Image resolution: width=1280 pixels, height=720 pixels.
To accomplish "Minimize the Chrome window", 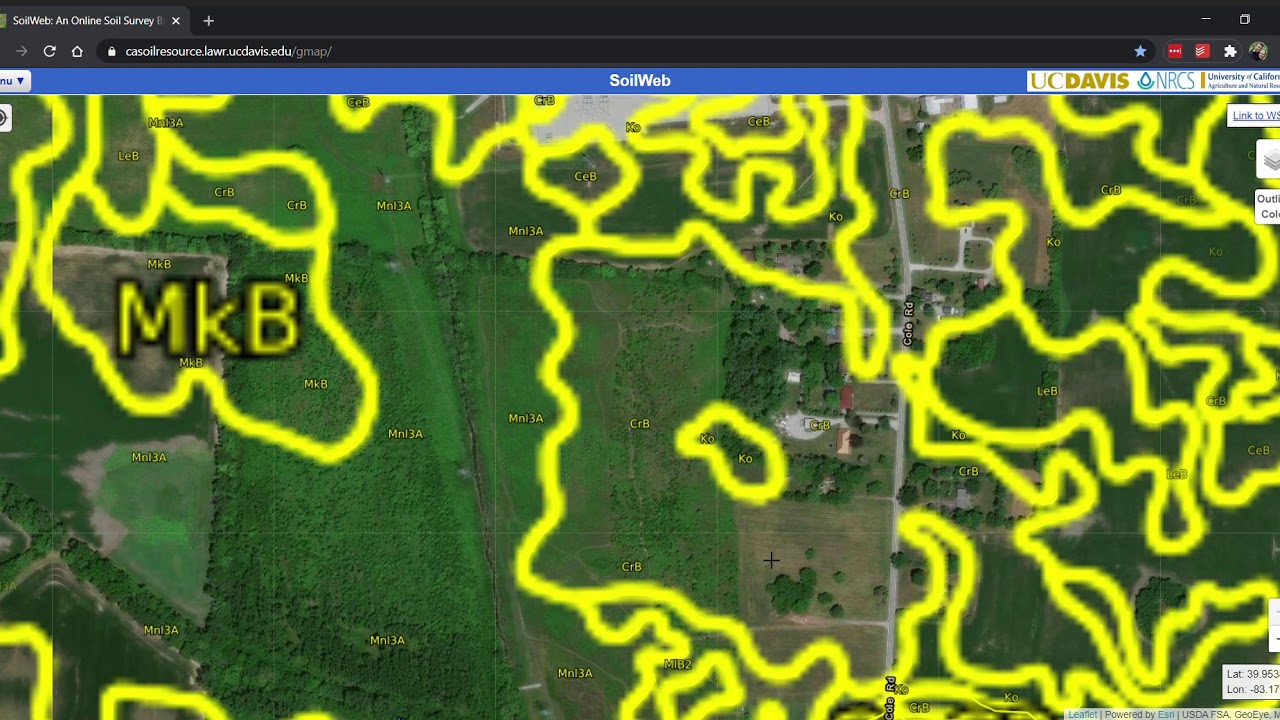I will 1206,19.
